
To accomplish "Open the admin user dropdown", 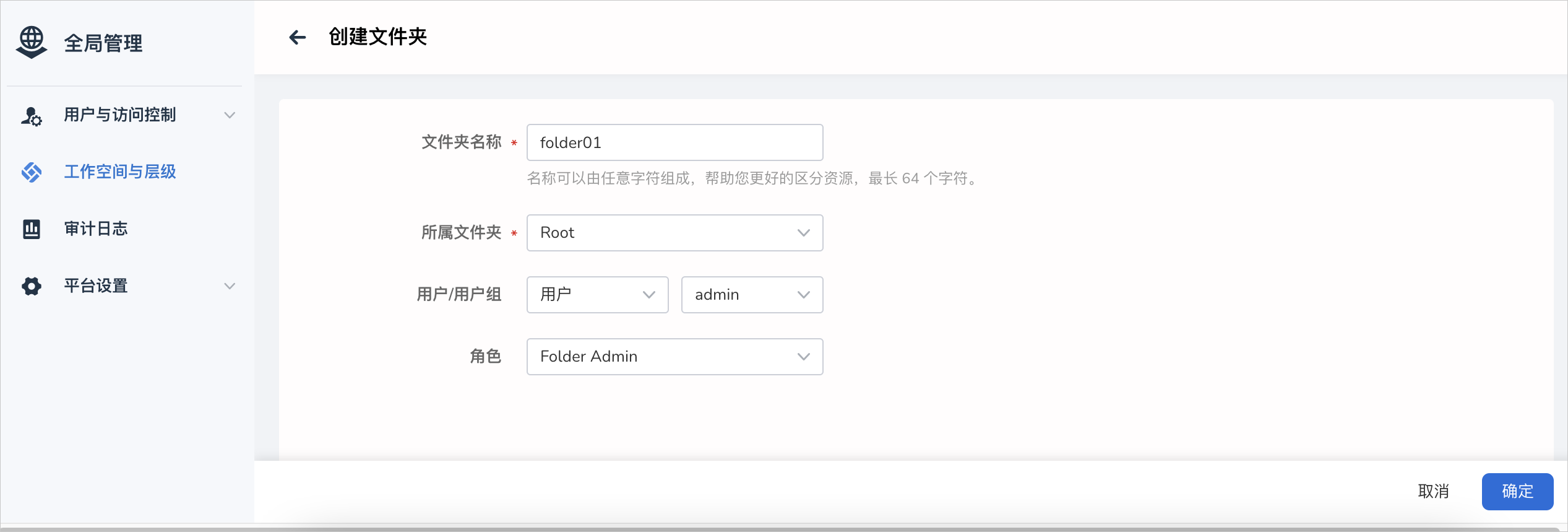I will coord(752,295).
